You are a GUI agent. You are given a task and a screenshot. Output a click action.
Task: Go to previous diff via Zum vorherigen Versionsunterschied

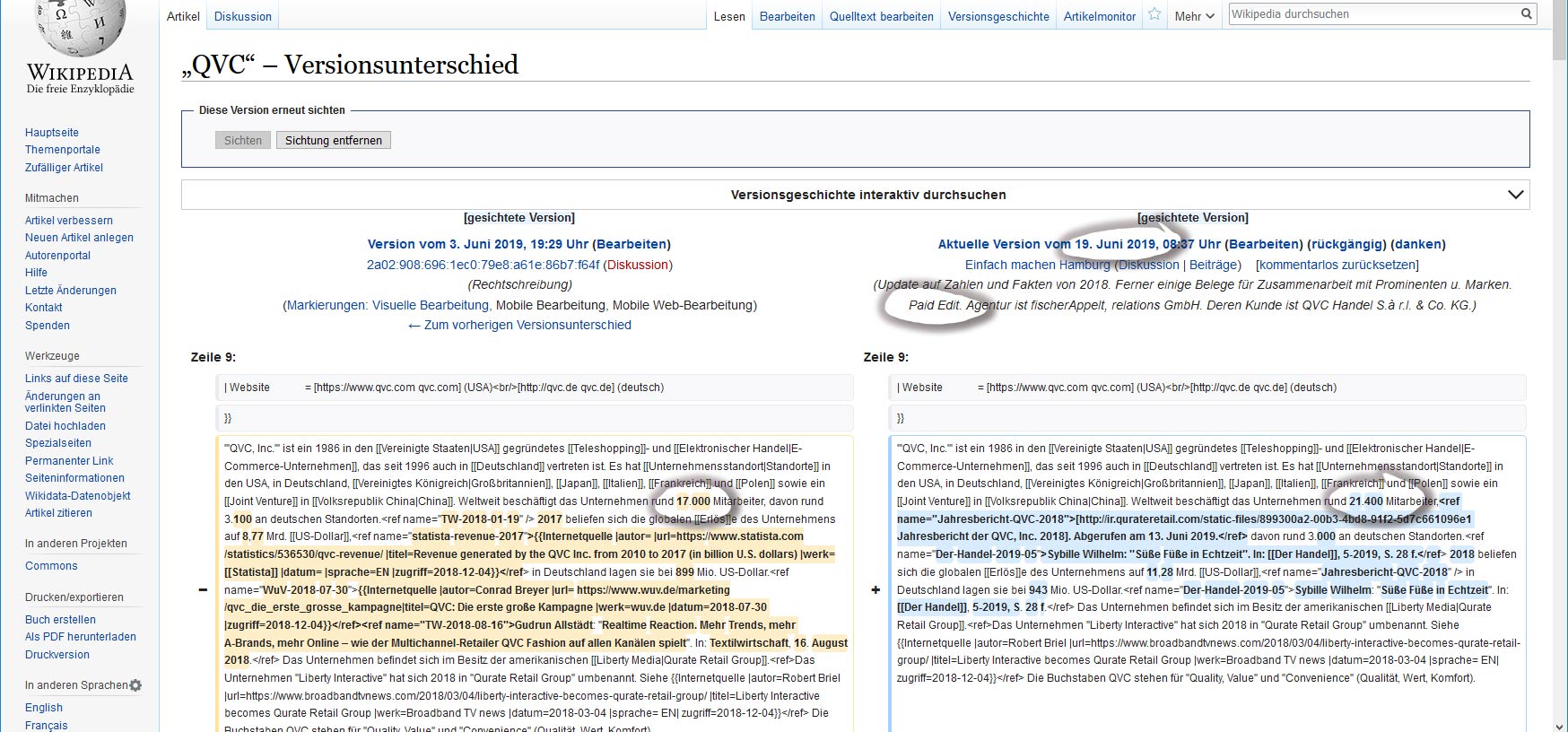(519, 325)
